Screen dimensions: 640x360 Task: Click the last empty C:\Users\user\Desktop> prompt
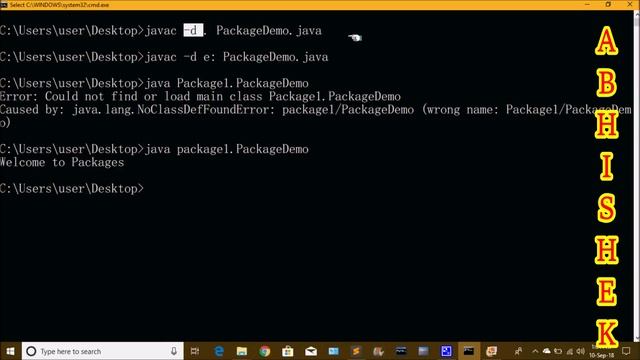pyautogui.click(x=72, y=189)
